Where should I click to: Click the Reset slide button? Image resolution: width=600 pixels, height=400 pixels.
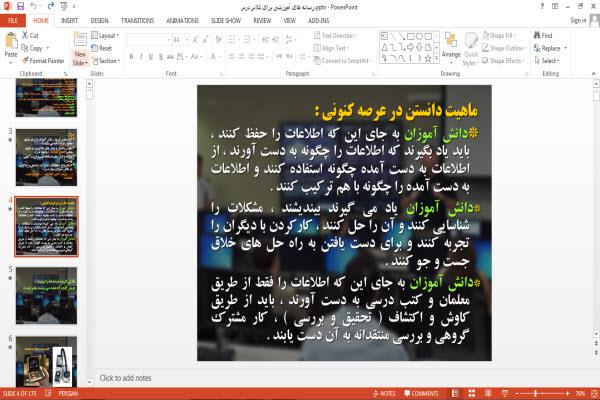(102, 48)
